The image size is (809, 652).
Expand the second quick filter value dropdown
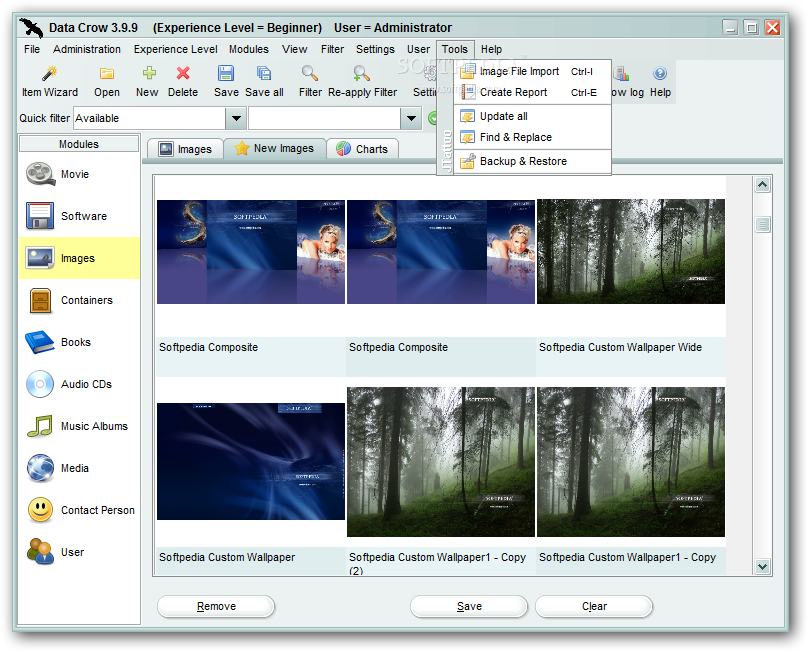click(x=411, y=118)
